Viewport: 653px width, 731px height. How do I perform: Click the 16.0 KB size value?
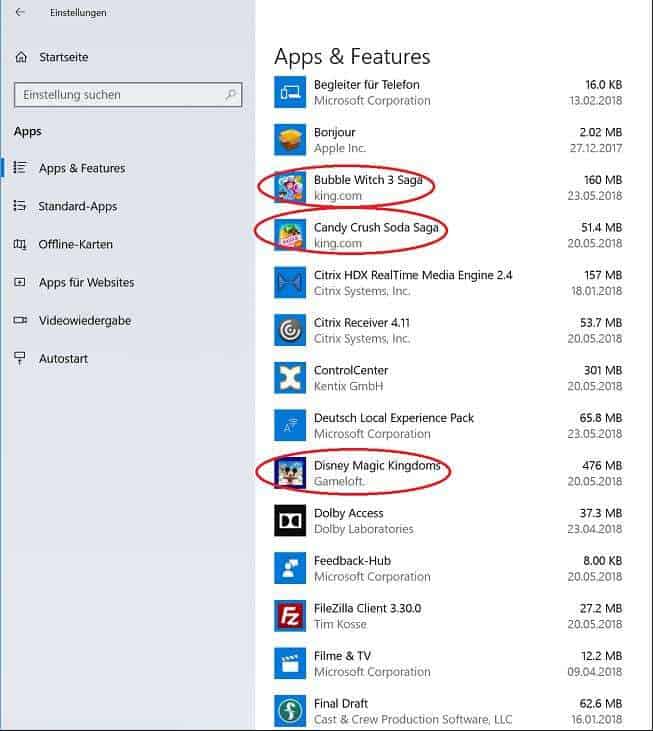pyautogui.click(x=604, y=85)
